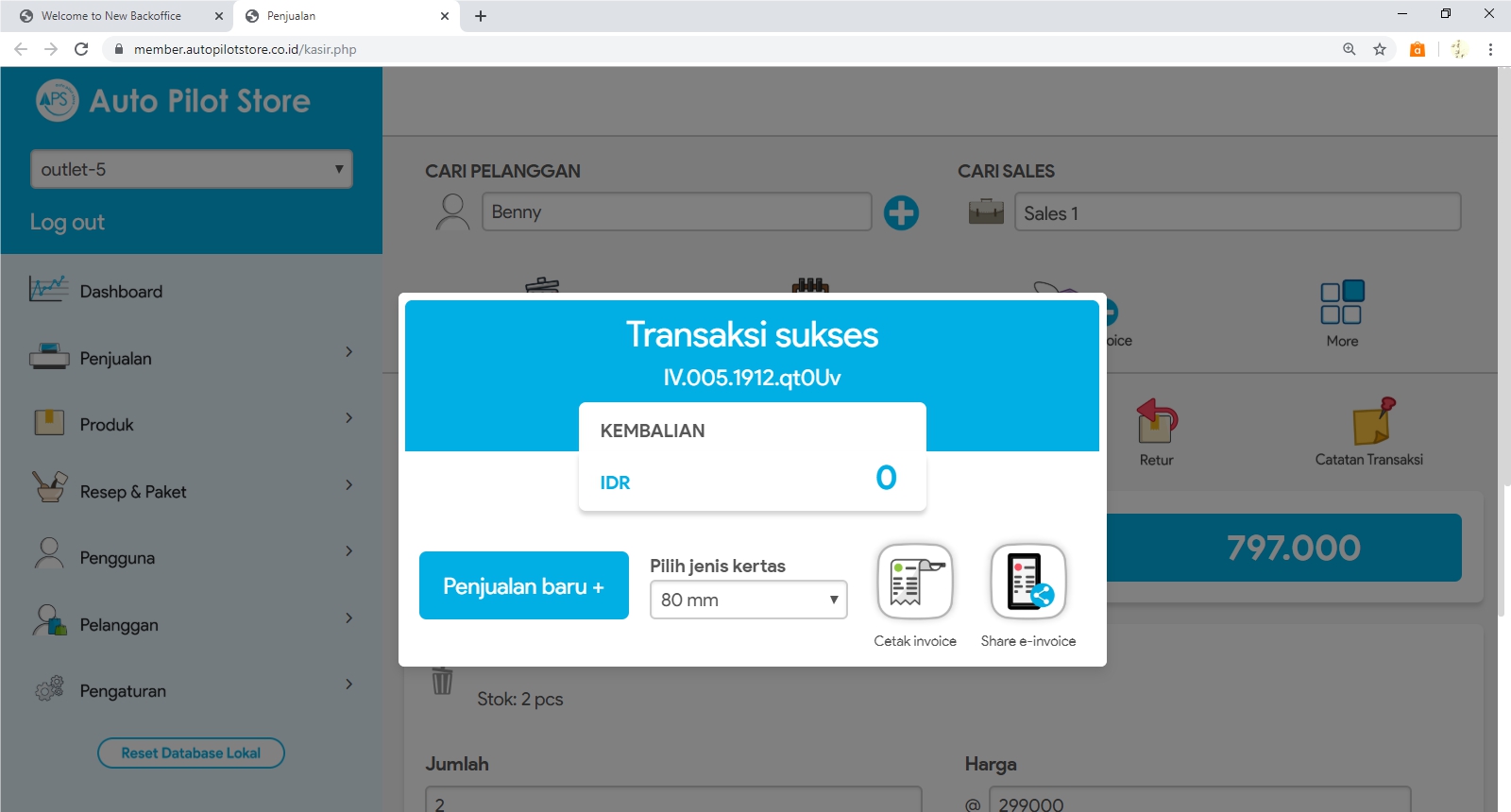Viewport: 1511px width, 812px height.
Task: Click the Cetak invoice receipt icon
Action: click(x=914, y=582)
